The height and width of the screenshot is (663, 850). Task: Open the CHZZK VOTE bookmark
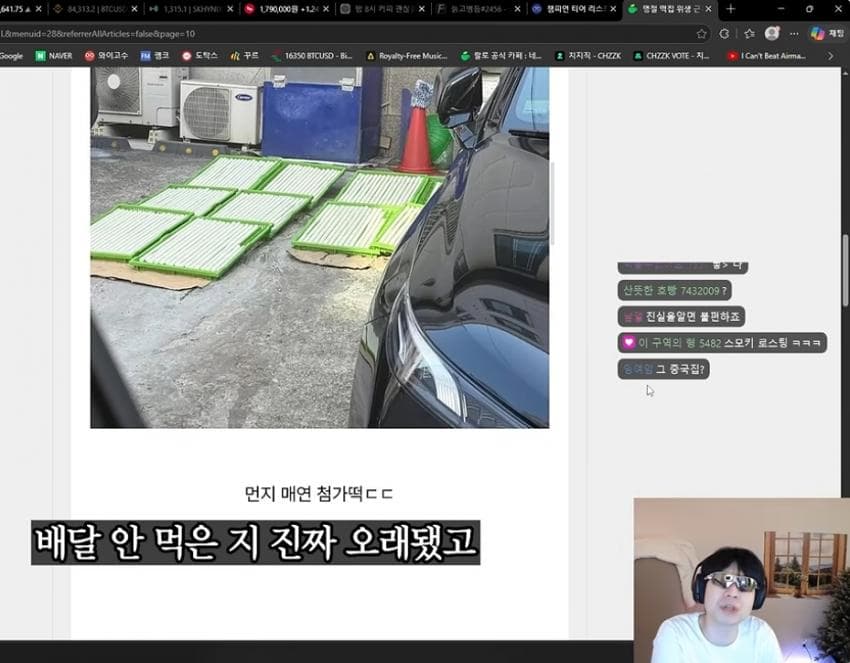pyautogui.click(x=672, y=56)
